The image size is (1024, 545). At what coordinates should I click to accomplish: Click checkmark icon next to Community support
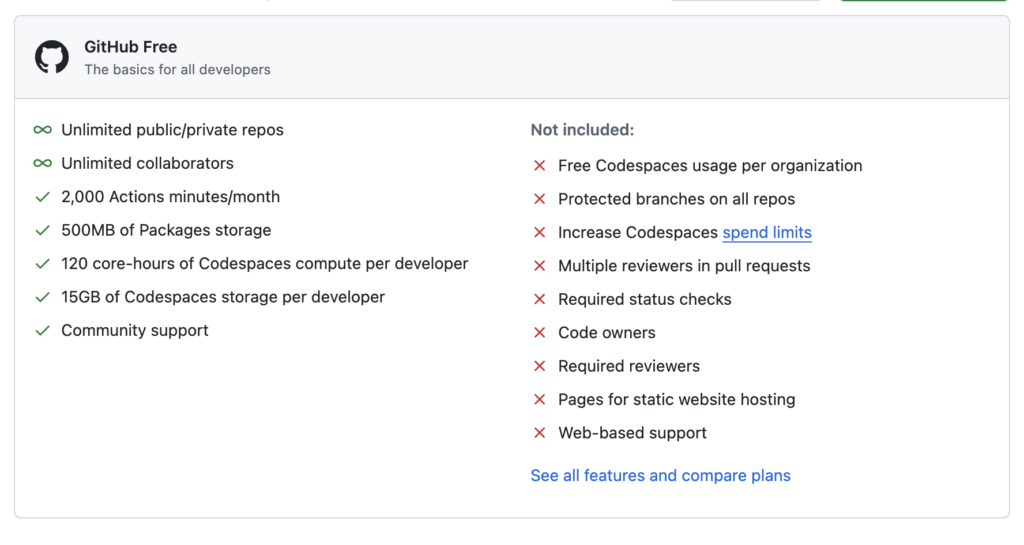click(42, 330)
